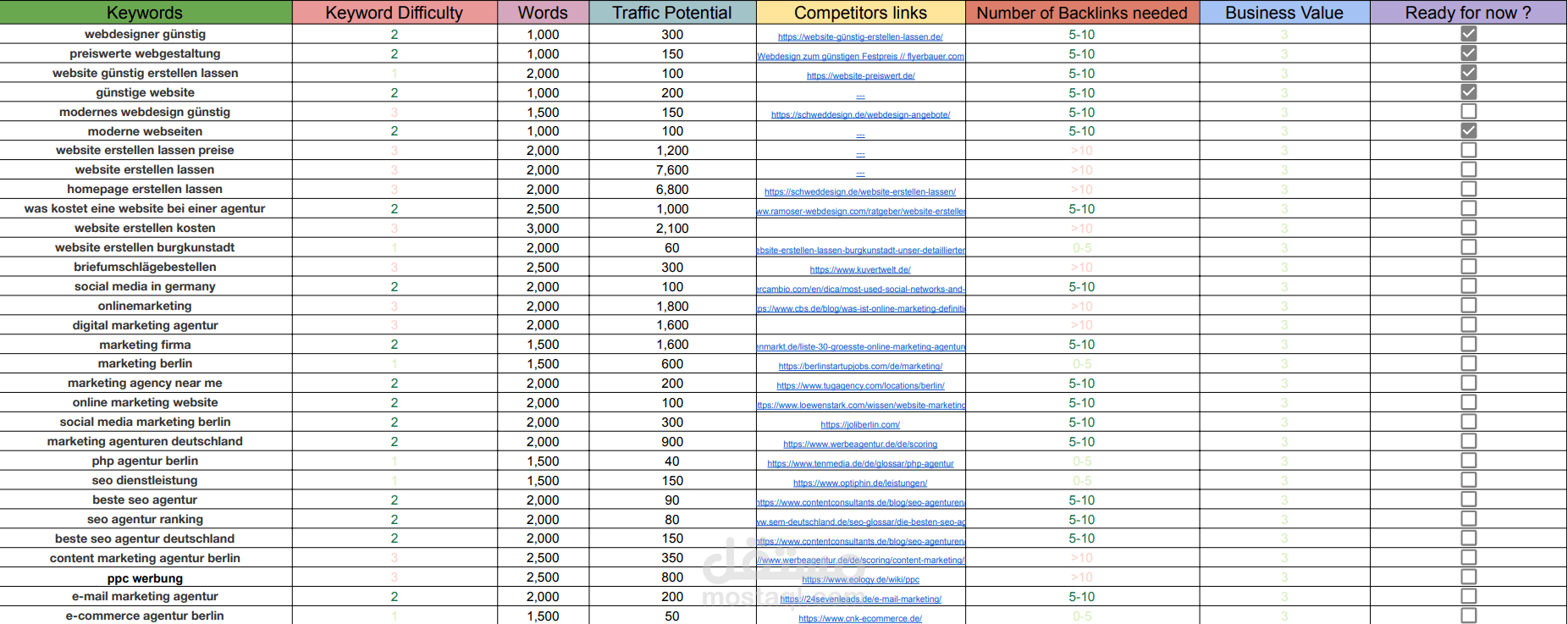Image resolution: width=1568 pixels, height=624 pixels.
Task: Tick the ppc werbung checkbox
Action: coord(1468,577)
